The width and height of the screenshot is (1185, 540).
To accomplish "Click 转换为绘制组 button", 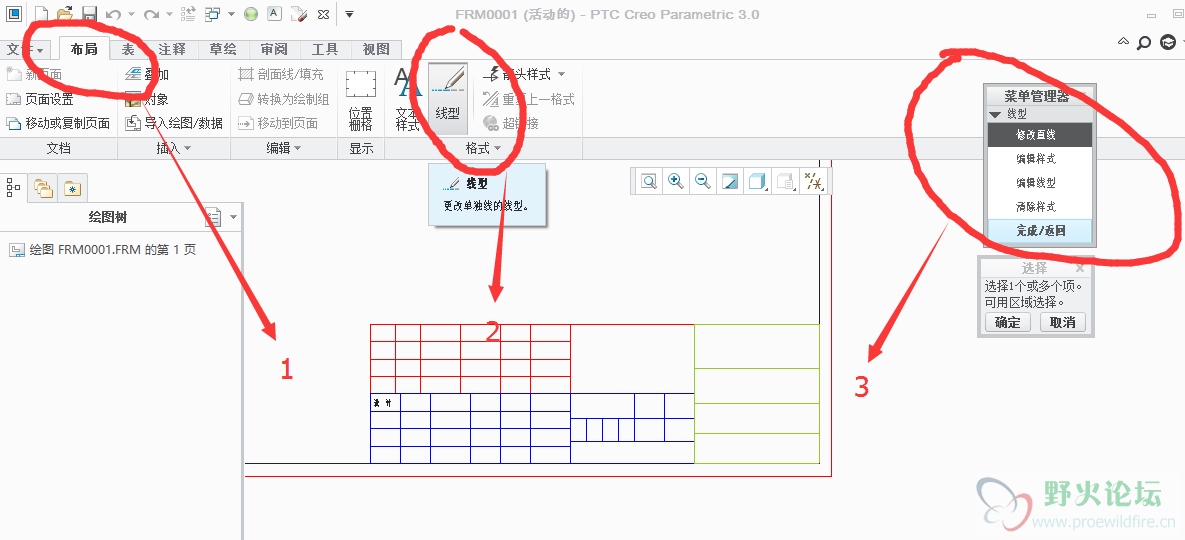I will tap(283, 99).
